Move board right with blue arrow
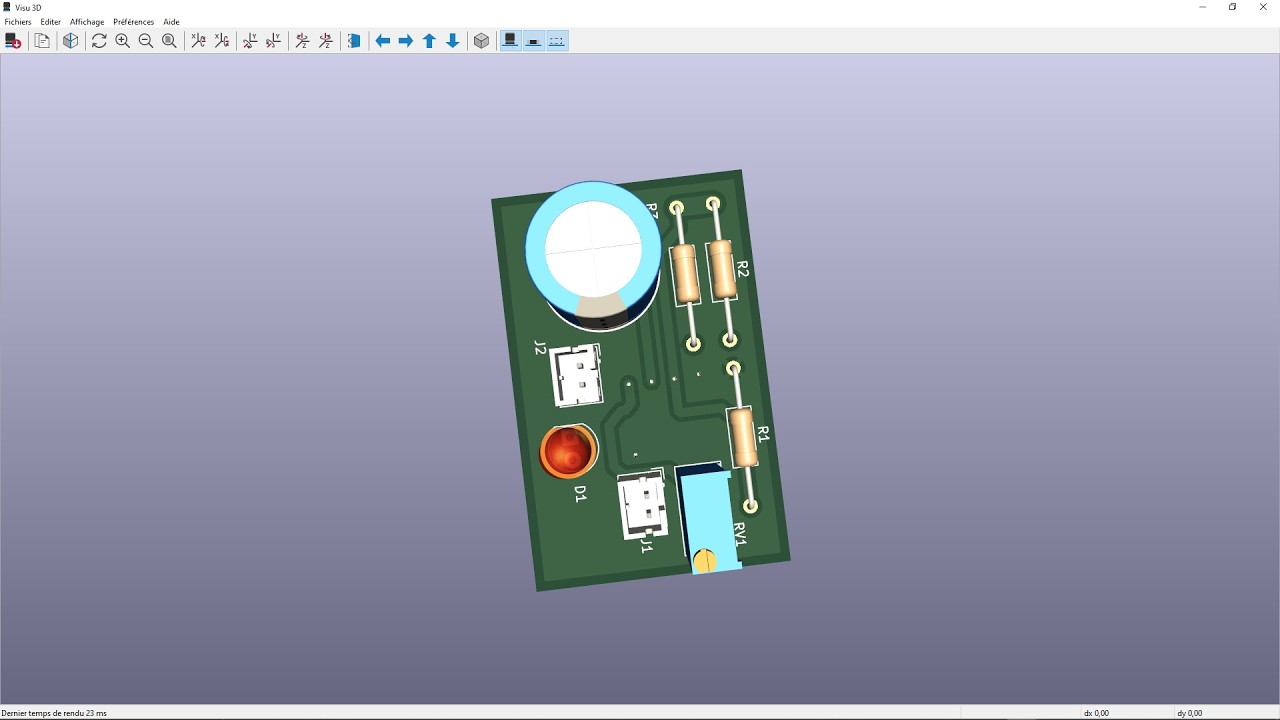Screen dimensions: 1280x720 click(x=406, y=41)
